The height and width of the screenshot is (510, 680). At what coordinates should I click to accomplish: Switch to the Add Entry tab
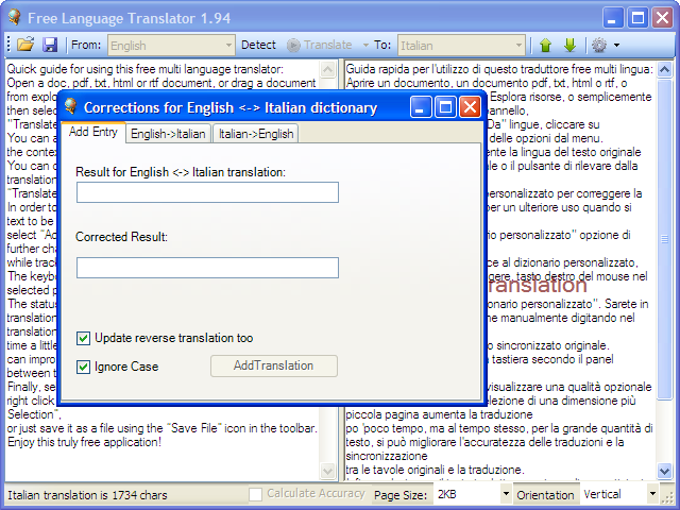[x=93, y=132]
